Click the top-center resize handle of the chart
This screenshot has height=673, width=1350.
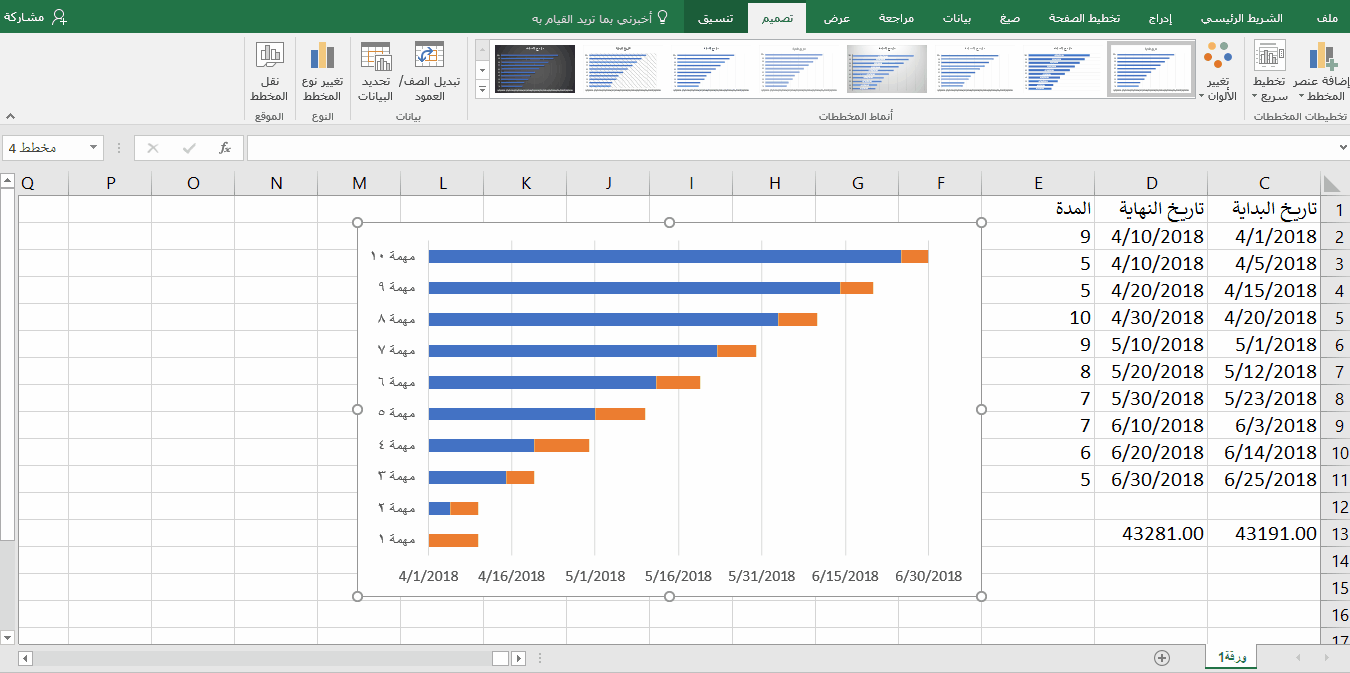click(669, 222)
